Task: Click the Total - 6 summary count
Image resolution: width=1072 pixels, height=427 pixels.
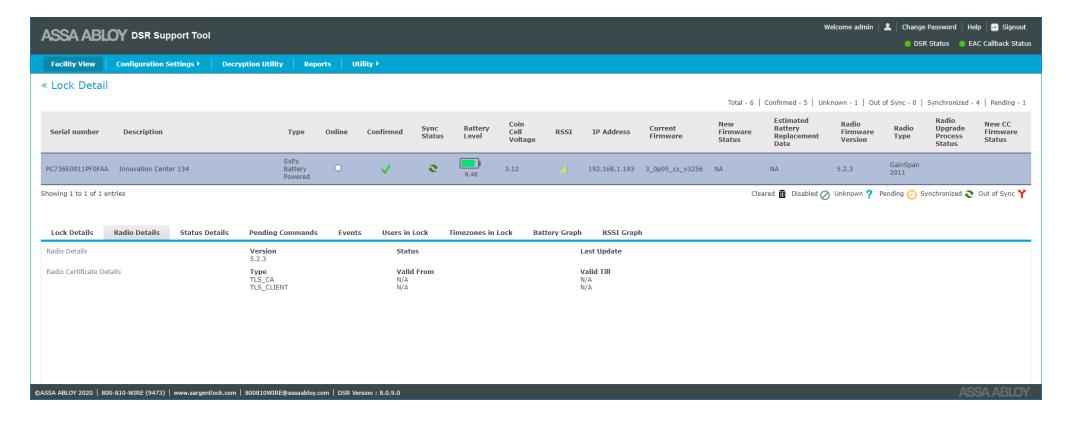Action: [740, 102]
